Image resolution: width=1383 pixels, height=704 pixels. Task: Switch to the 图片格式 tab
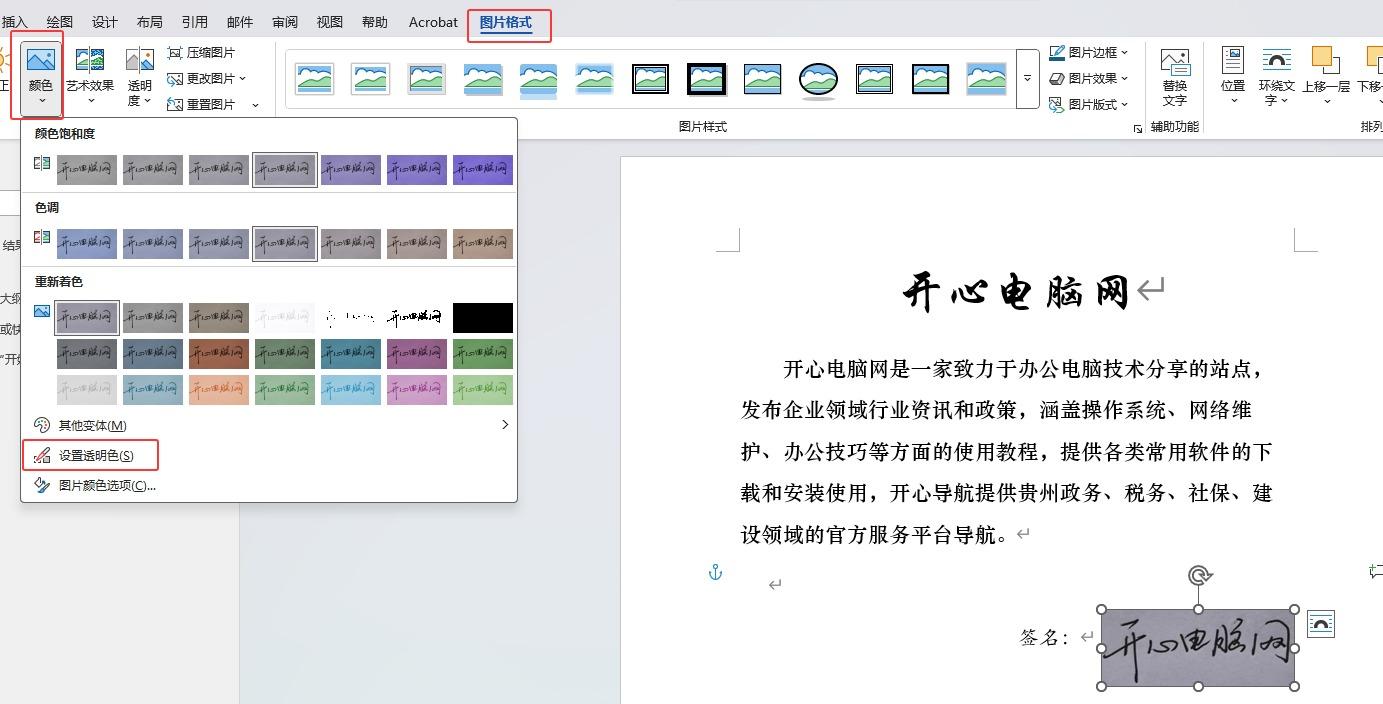(506, 22)
